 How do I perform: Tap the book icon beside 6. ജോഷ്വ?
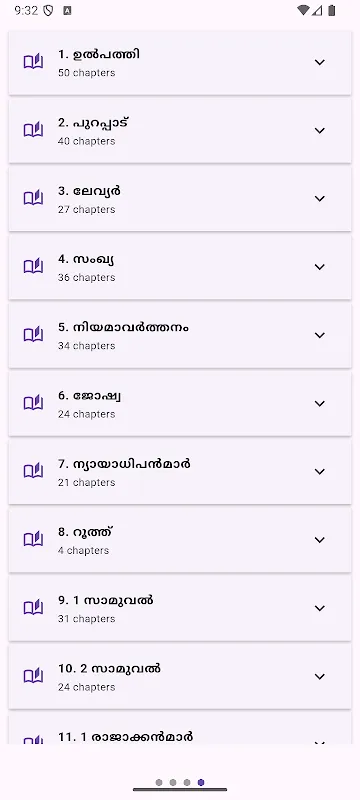[33, 404]
